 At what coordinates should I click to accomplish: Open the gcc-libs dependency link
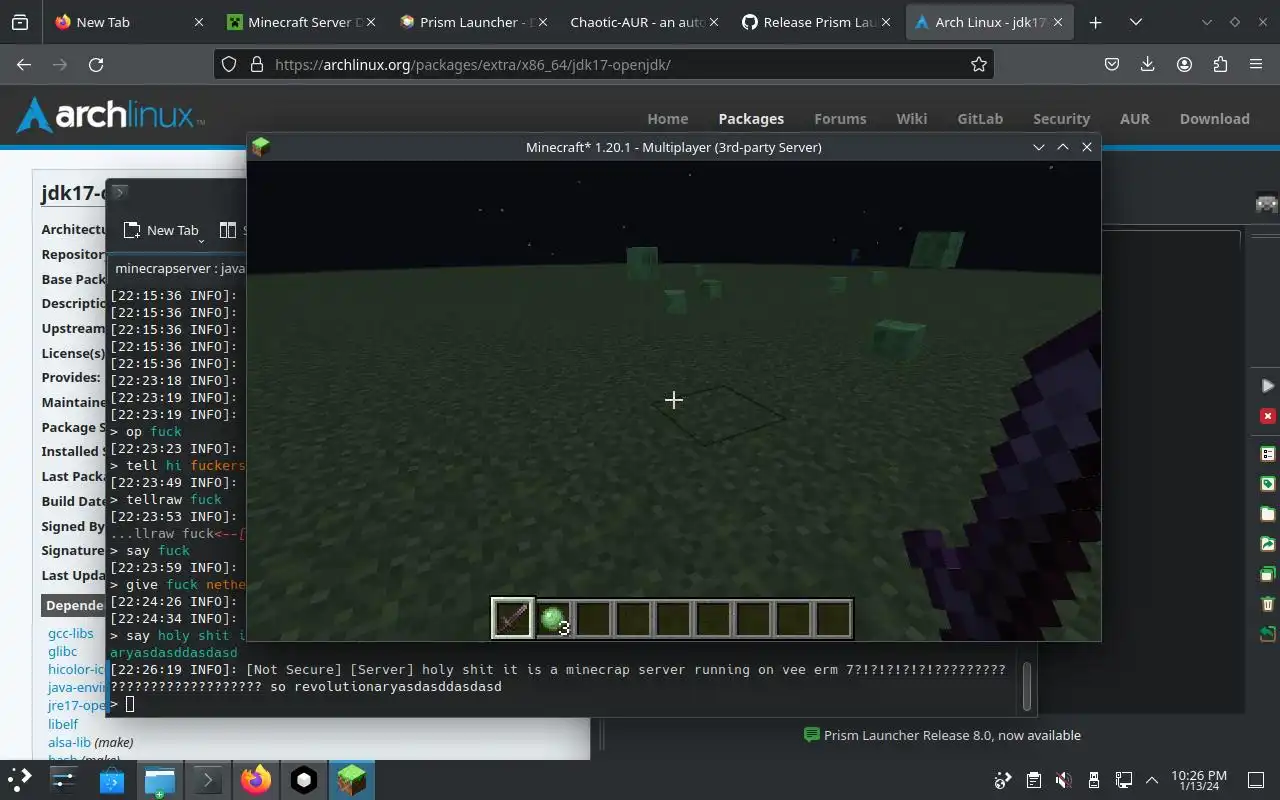click(x=70, y=633)
